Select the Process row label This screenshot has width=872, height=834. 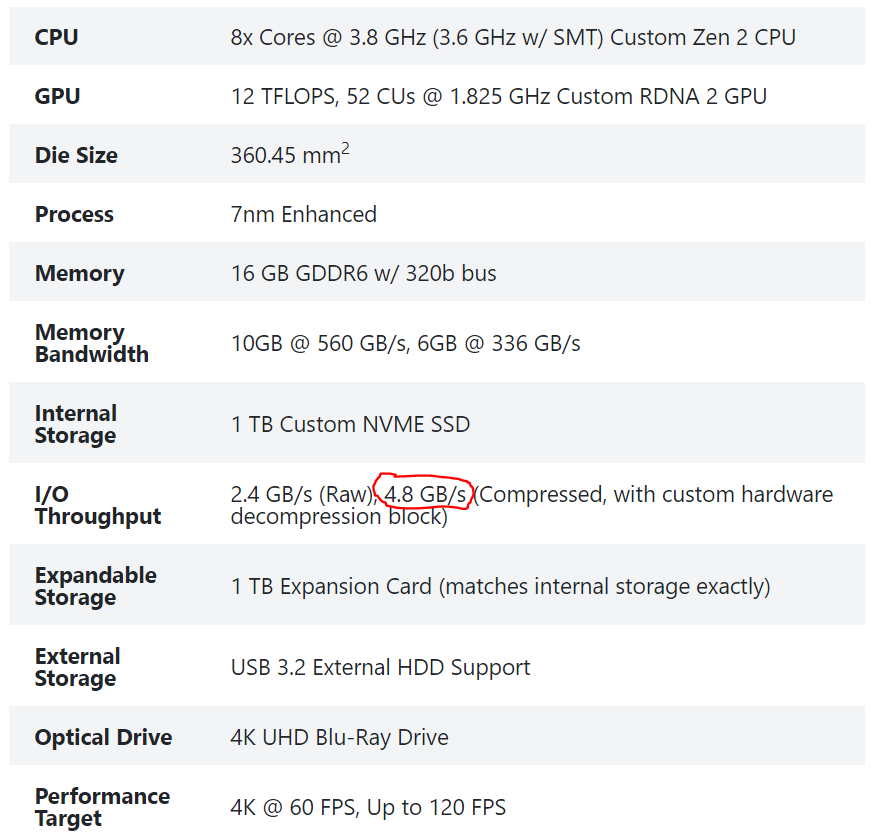[x=74, y=215]
